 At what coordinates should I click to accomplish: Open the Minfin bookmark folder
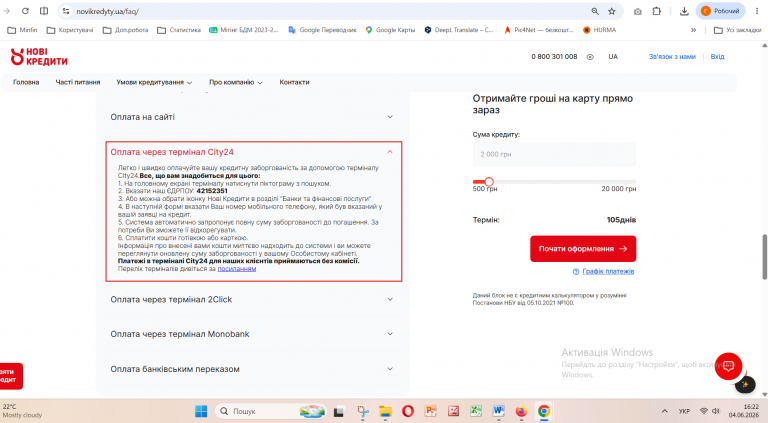pos(23,30)
